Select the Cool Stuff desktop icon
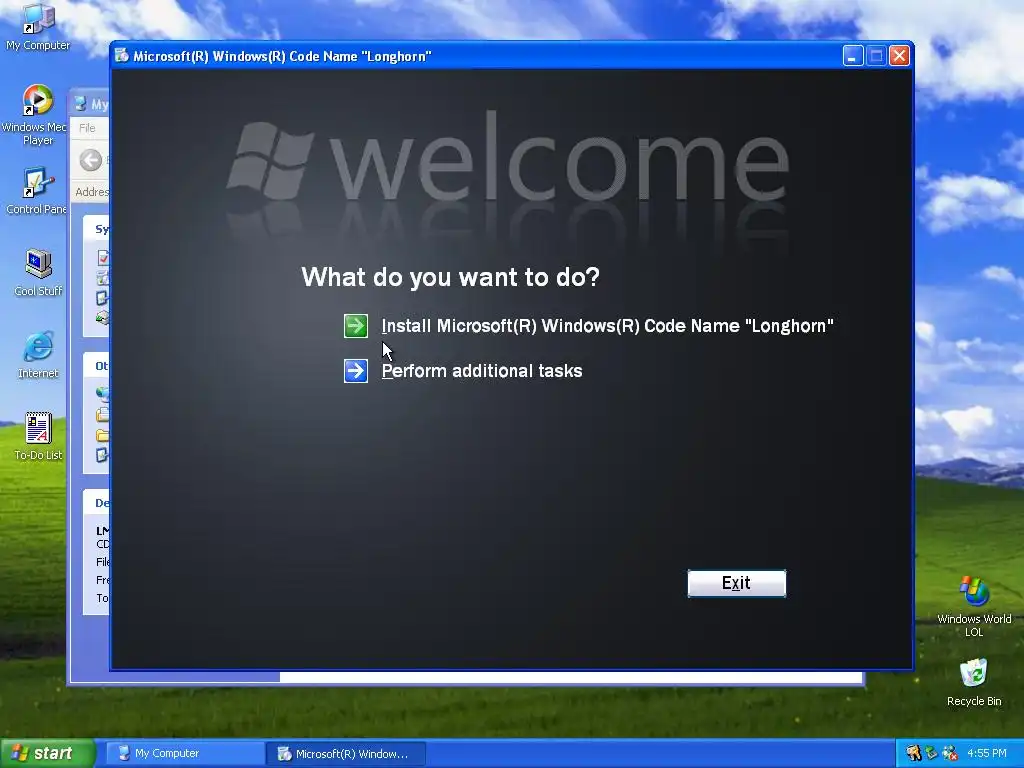The width and height of the screenshot is (1024, 768). click(x=38, y=273)
